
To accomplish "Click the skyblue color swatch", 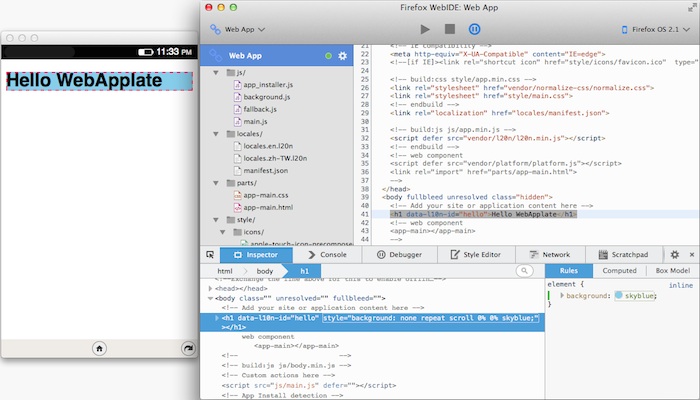I will 620,296.
